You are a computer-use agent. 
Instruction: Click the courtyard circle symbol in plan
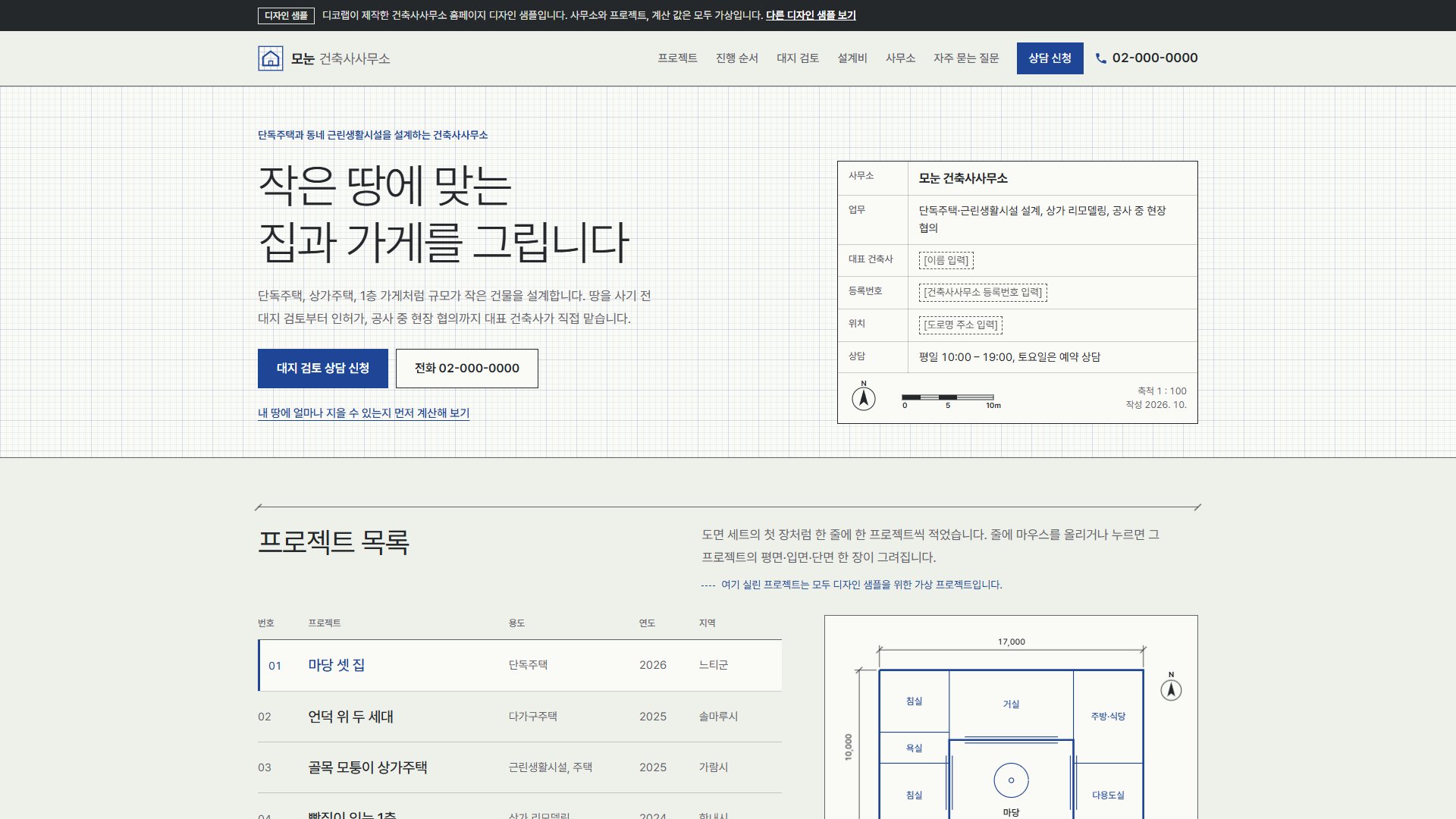coord(1011,780)
